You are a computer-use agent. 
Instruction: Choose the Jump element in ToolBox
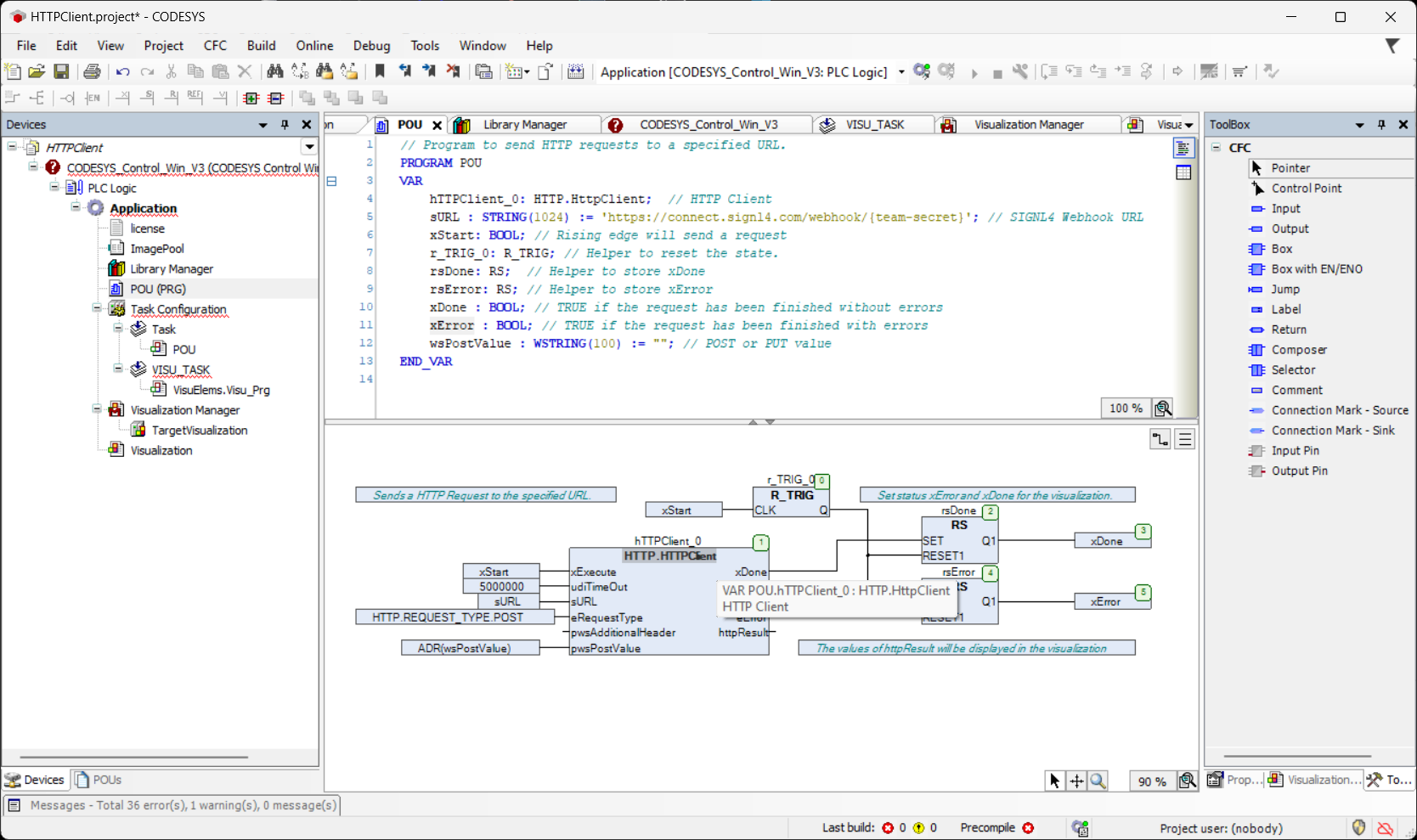point(1285,290)
